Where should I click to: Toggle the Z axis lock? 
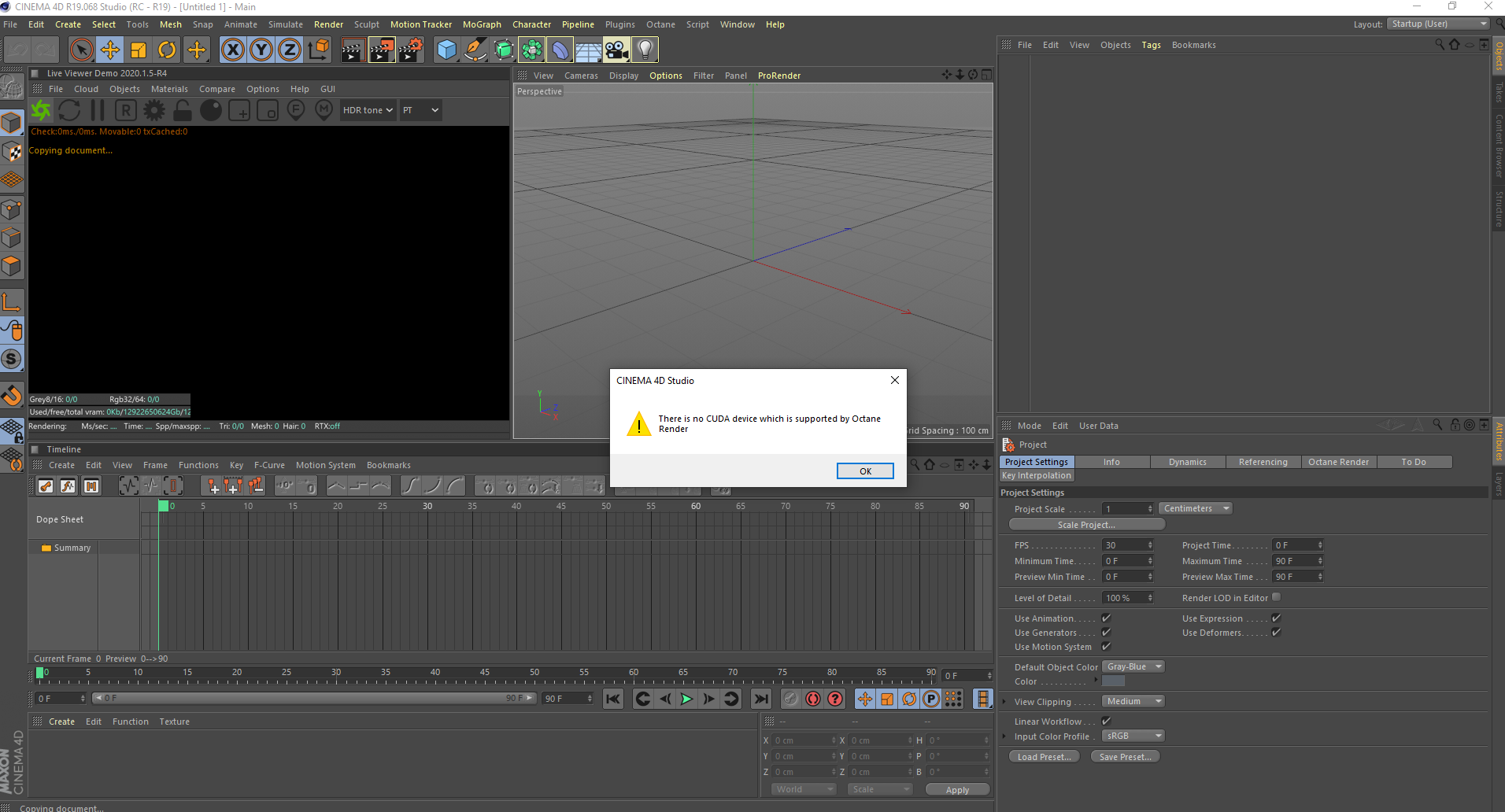(290, 50)
